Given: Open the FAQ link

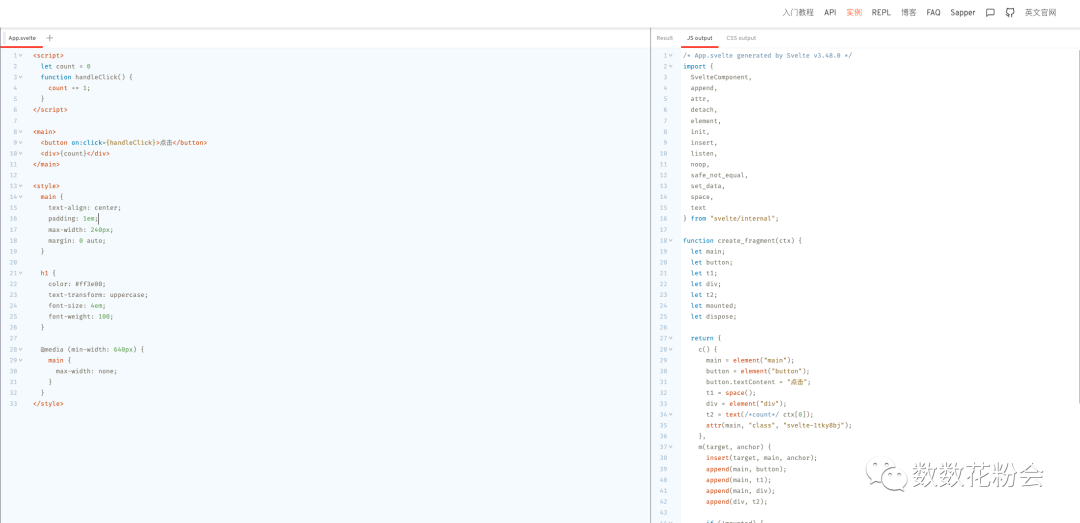Looking at the screenshot, I should click(x=933, y=12).
